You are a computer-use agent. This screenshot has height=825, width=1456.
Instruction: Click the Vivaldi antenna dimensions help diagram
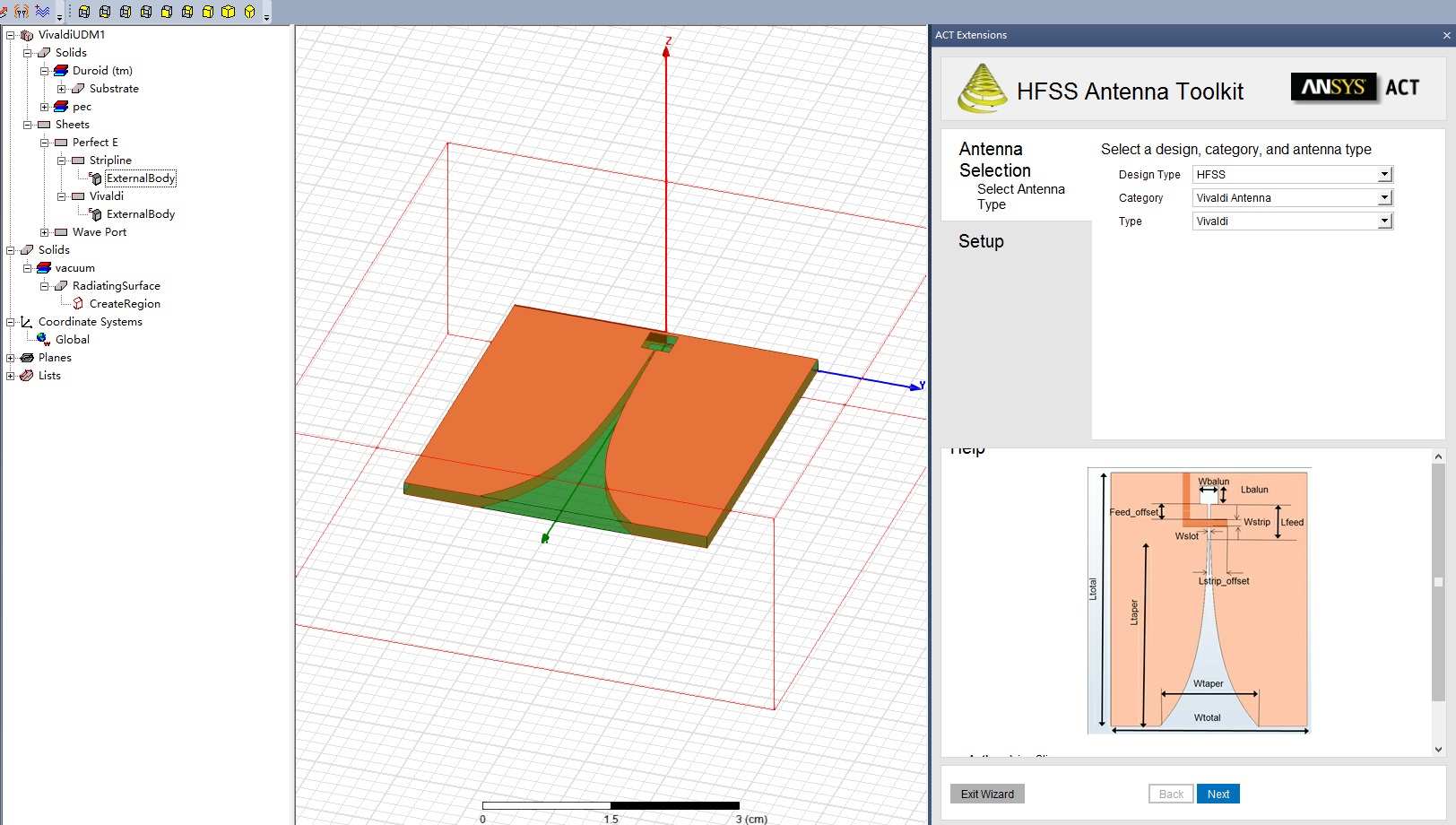1200,601
